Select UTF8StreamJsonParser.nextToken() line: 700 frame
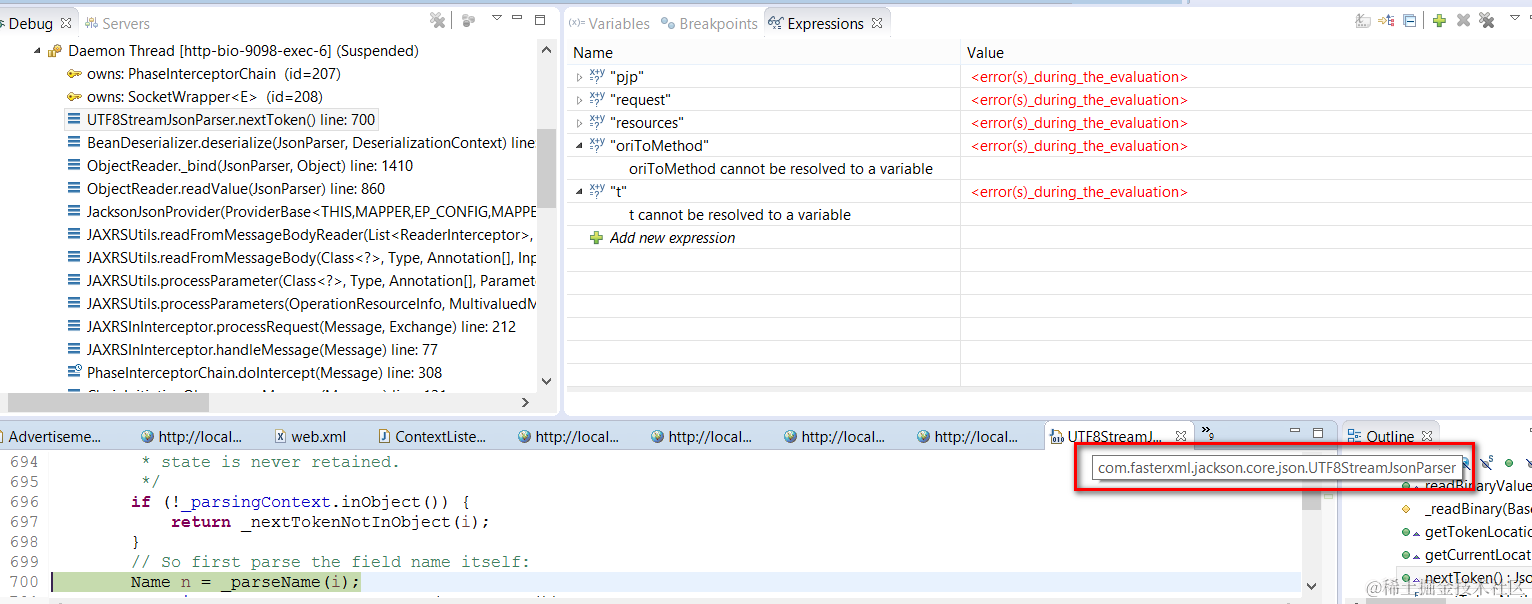The height and width of the screenshot is (604, 1532). click(x=221, y=120)
